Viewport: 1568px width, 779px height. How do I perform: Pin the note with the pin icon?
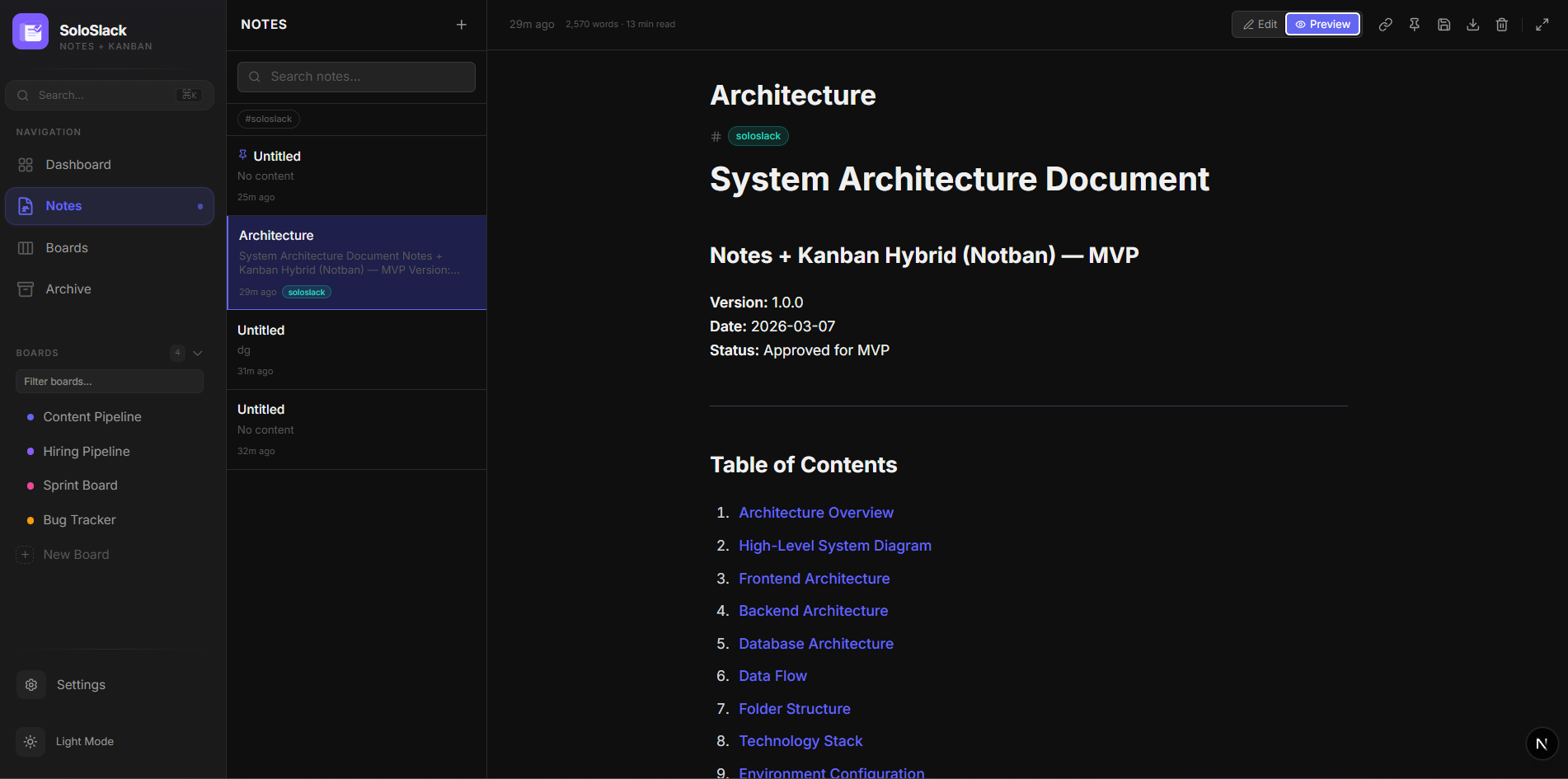1415,25
